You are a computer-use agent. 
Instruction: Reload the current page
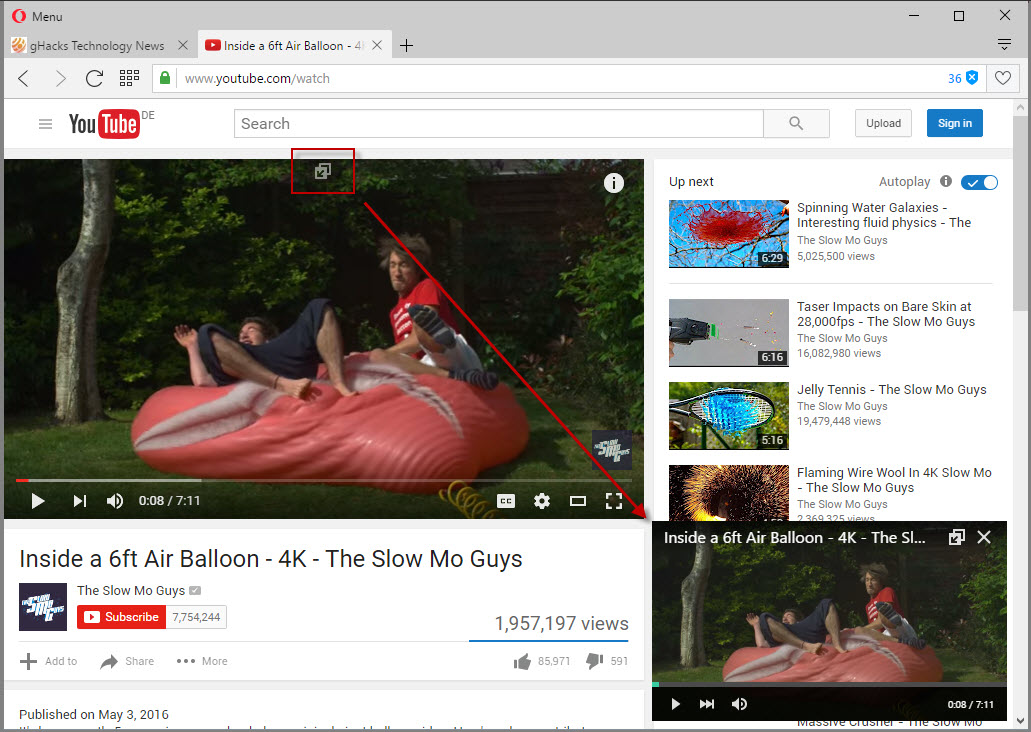[95, 79]
